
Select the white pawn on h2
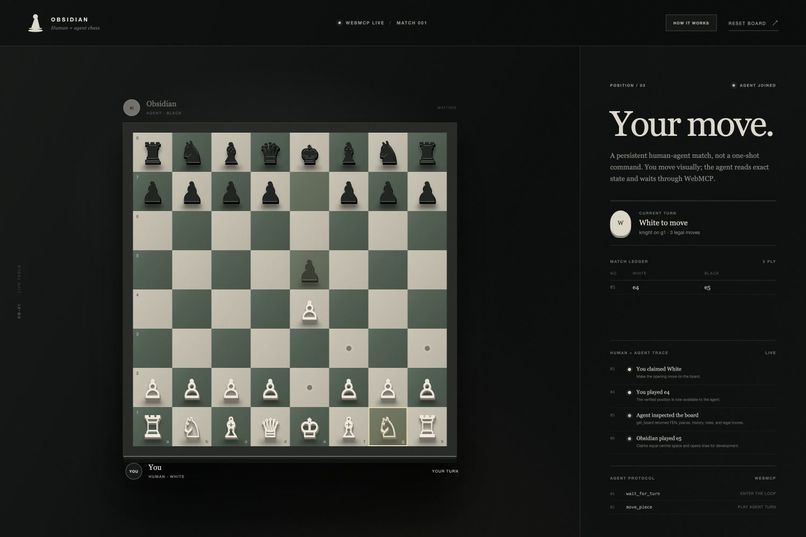point(427,388)
